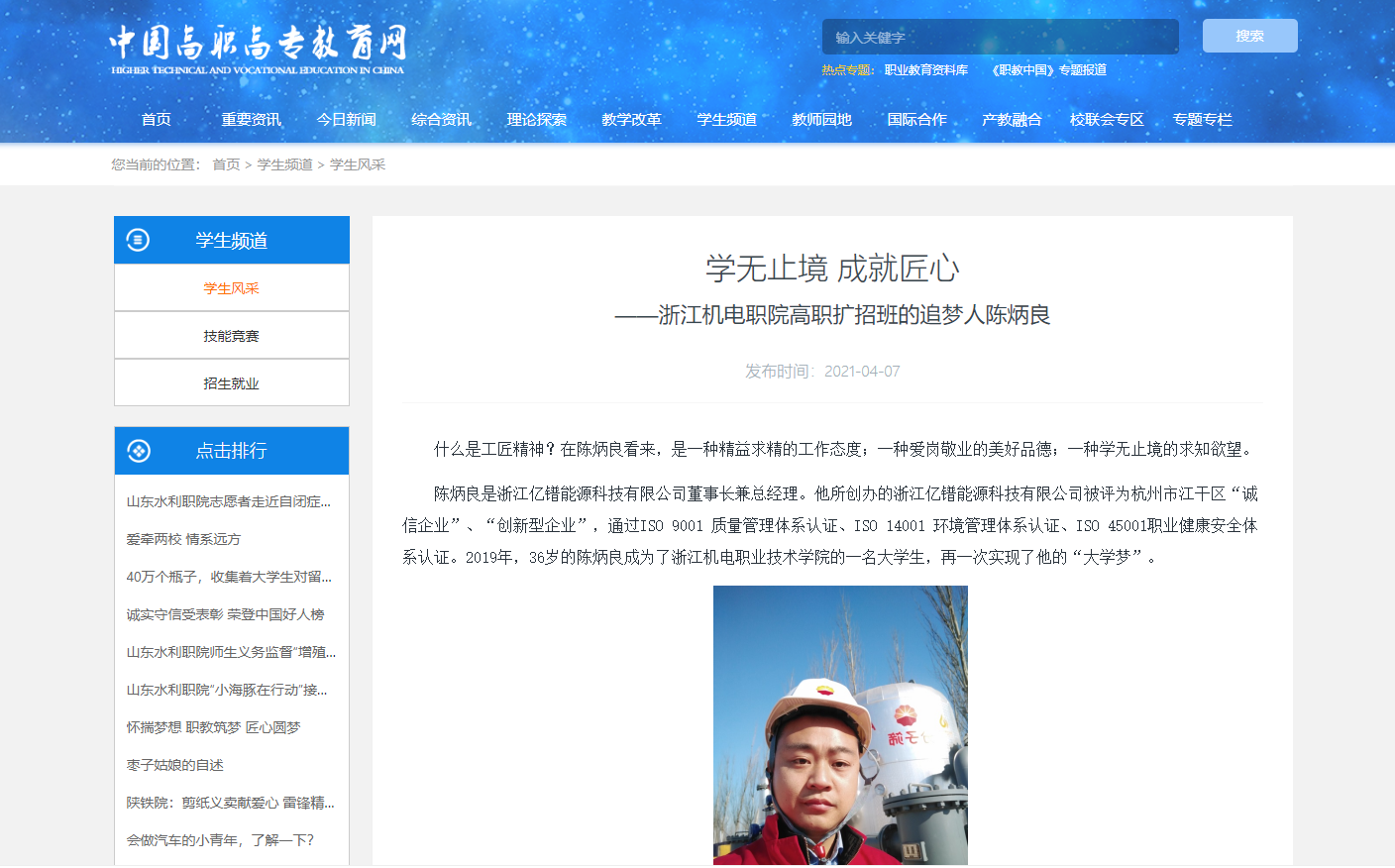Click the 中国高职高专教育网 site logo
This screenshot has width=1395, height=868.
click(x=258, y=50)
